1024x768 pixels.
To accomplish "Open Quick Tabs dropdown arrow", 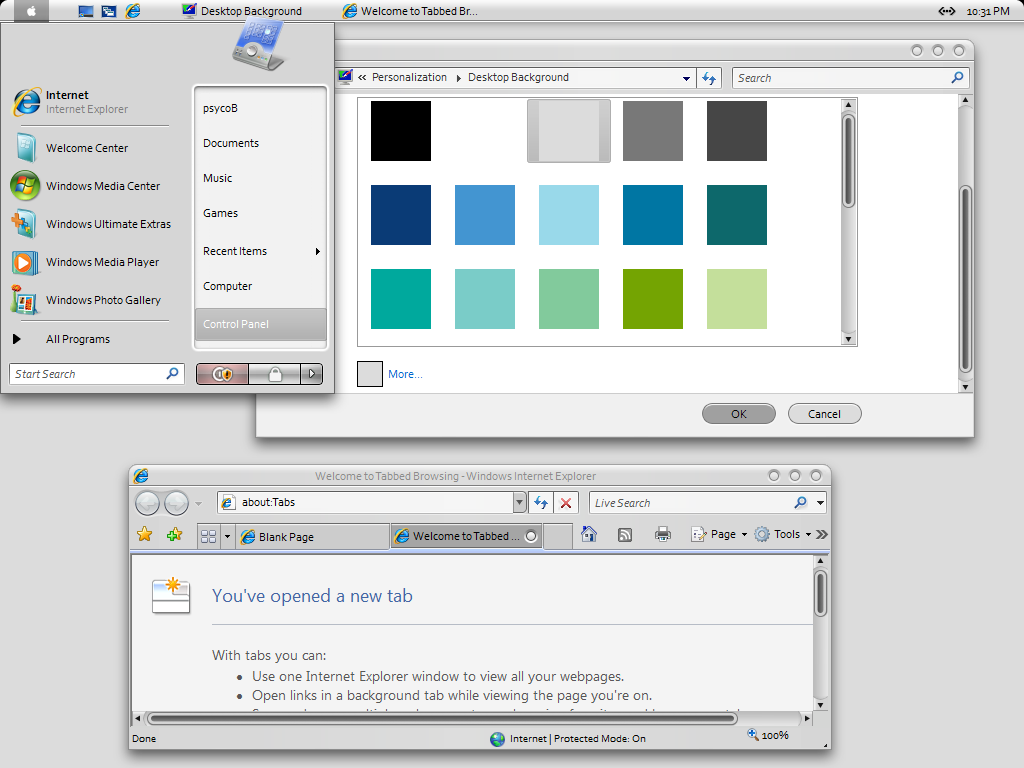I will (x=227, y=537).
